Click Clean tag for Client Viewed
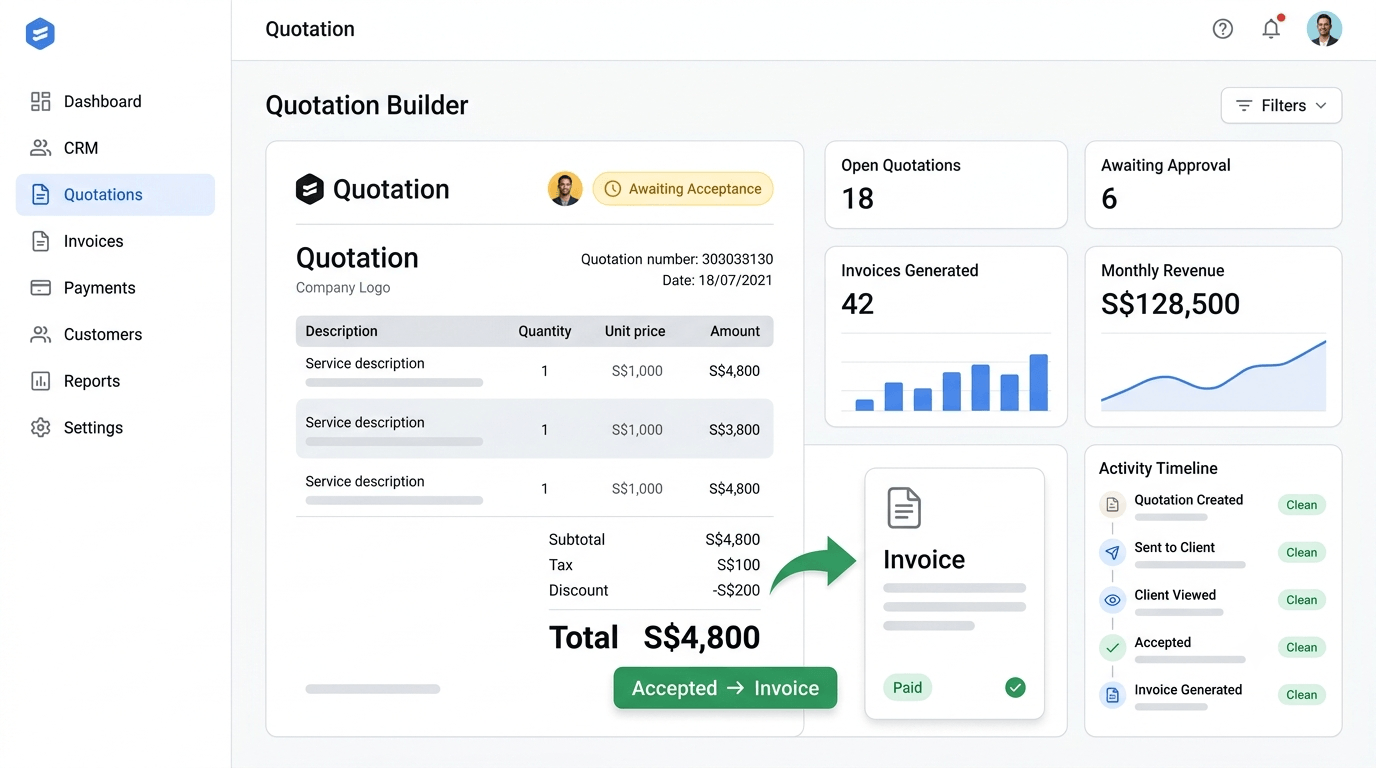This screenshot has height=768, width=1376. coord(1301,600)
